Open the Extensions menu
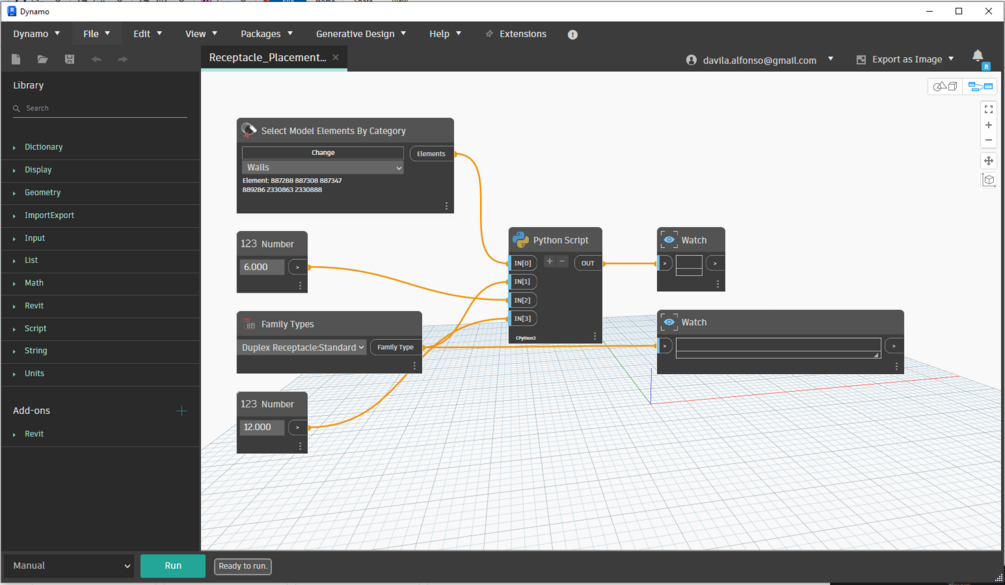Viewport: 1005px width, 585px height. [516, 34]
